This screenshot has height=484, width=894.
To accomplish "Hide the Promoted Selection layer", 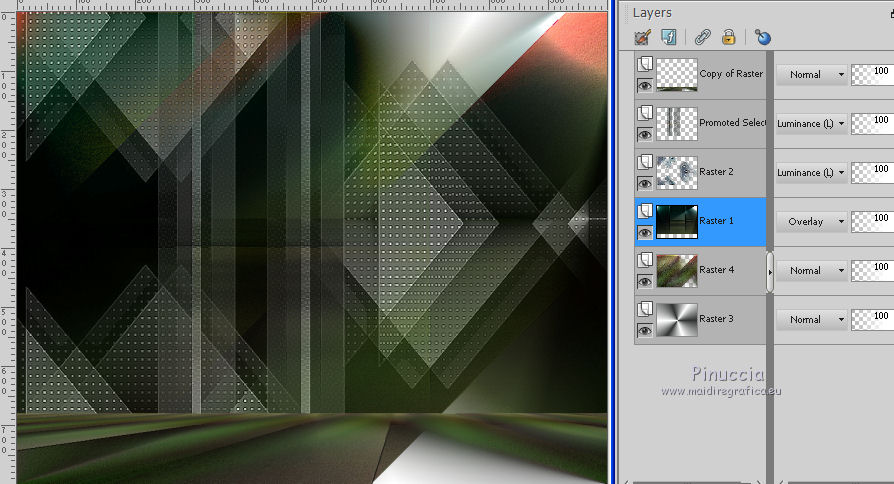I will pyautogui.click(x=645, y=135).
